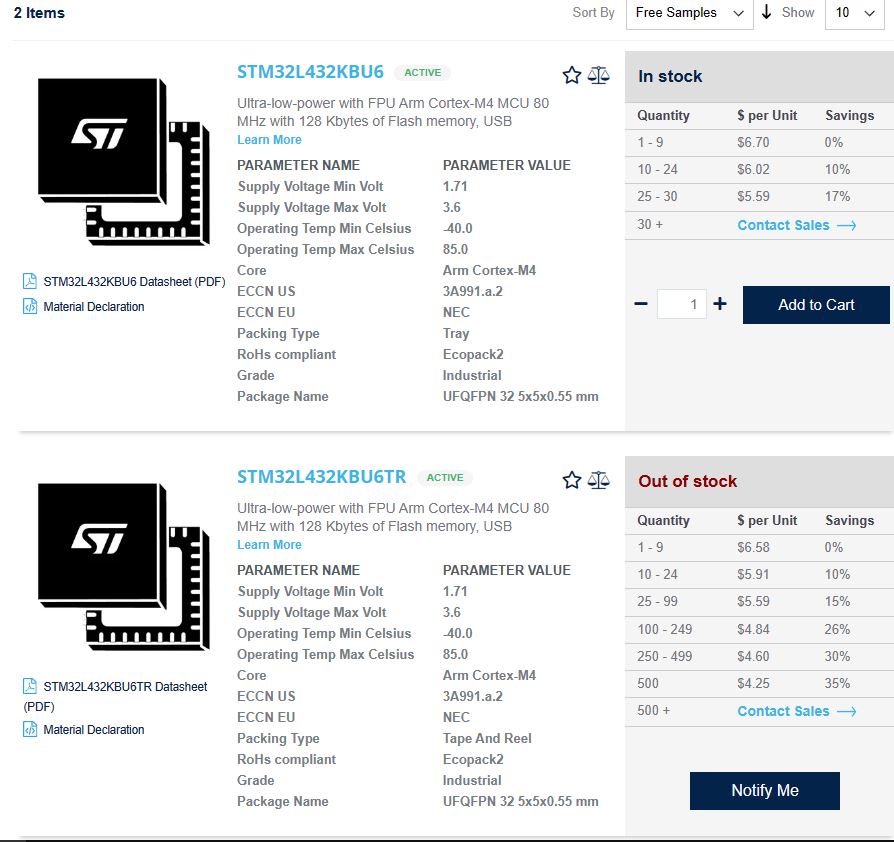The image size is (894, 842).
Task: Compare STM32L432KBU6 using the scales icon
Action: coord(598,75)
